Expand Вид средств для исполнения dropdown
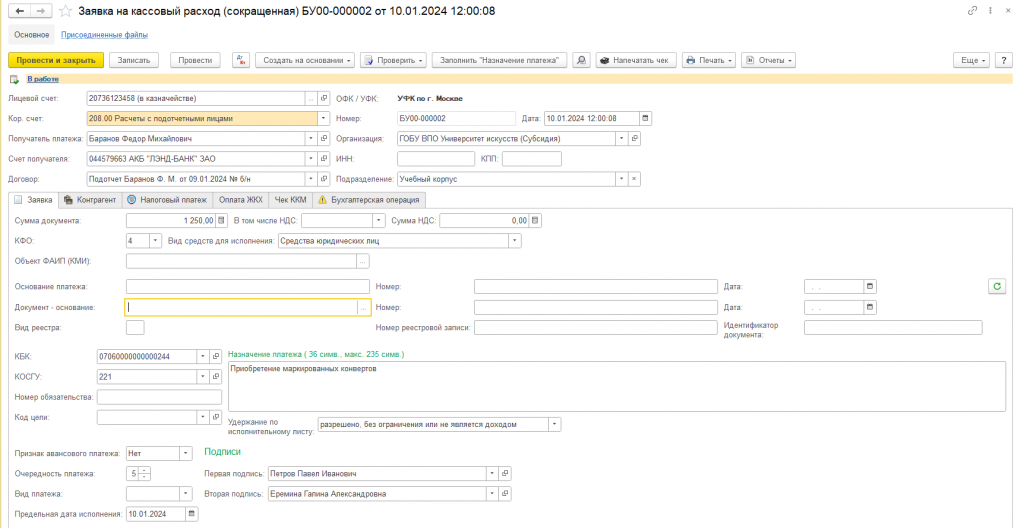1024x528 pixels. pos(515,241)
